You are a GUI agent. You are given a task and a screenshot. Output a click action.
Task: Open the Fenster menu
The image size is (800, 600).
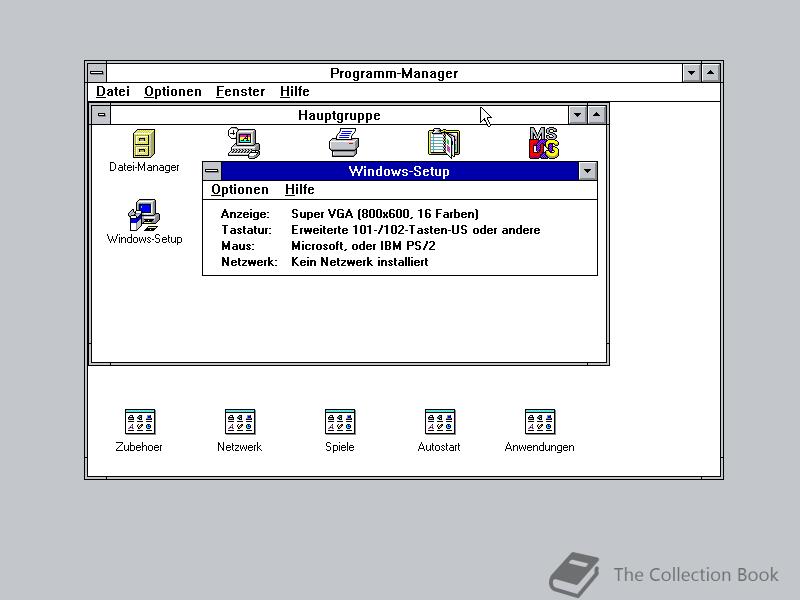[x=240, y=91]
